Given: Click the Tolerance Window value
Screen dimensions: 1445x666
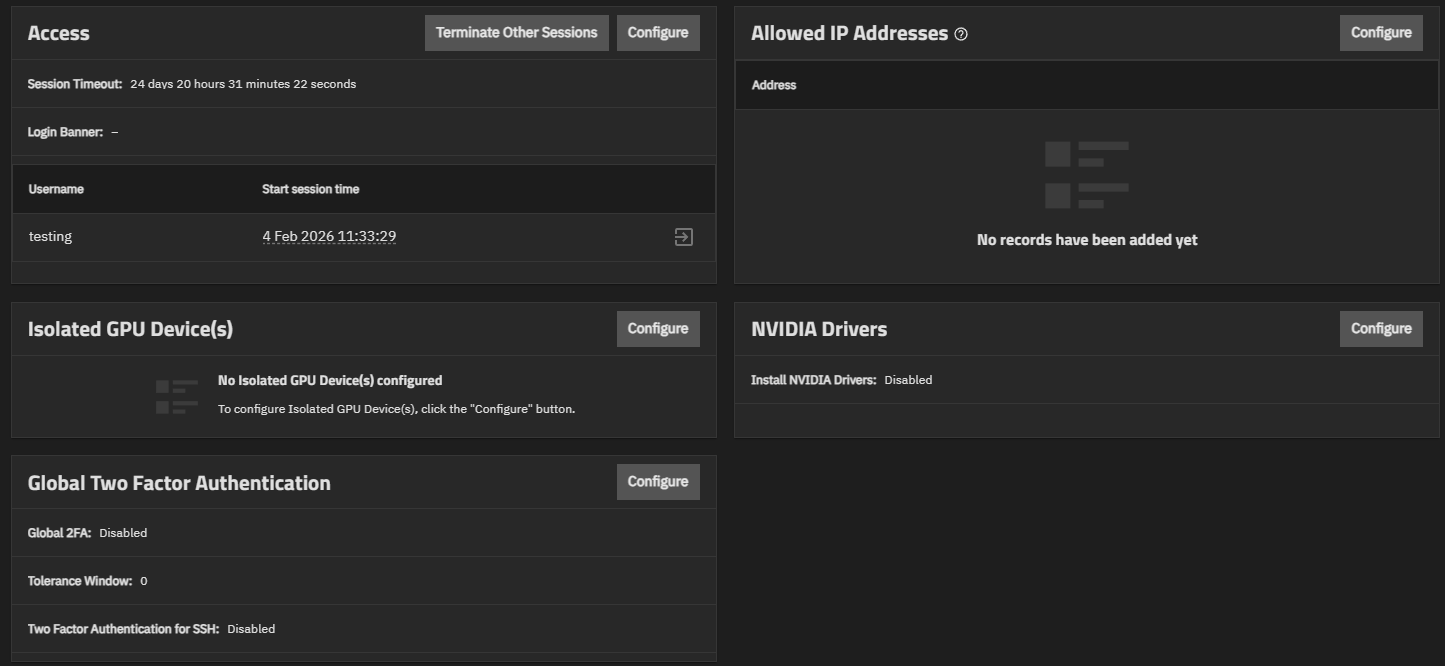Looking at the screenshot, I should tap(143, 581).
